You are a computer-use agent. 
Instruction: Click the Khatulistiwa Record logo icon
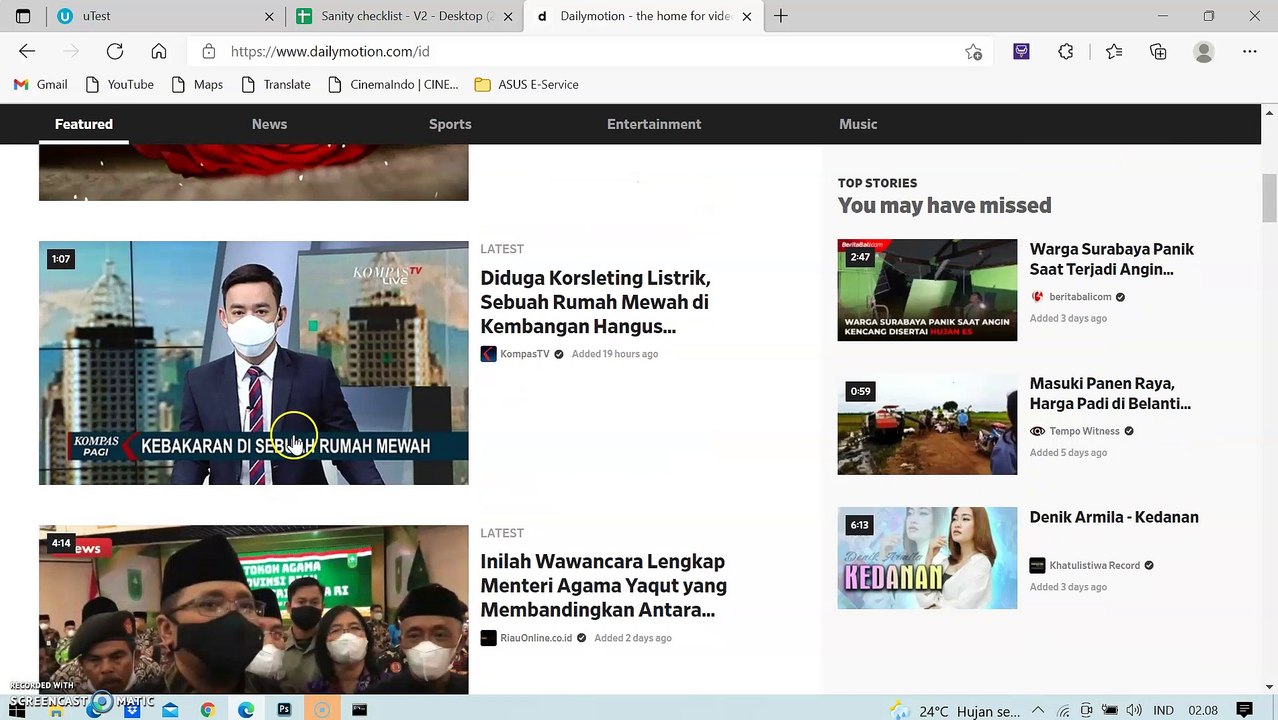pyautogui.click(x=1037, y=565)
